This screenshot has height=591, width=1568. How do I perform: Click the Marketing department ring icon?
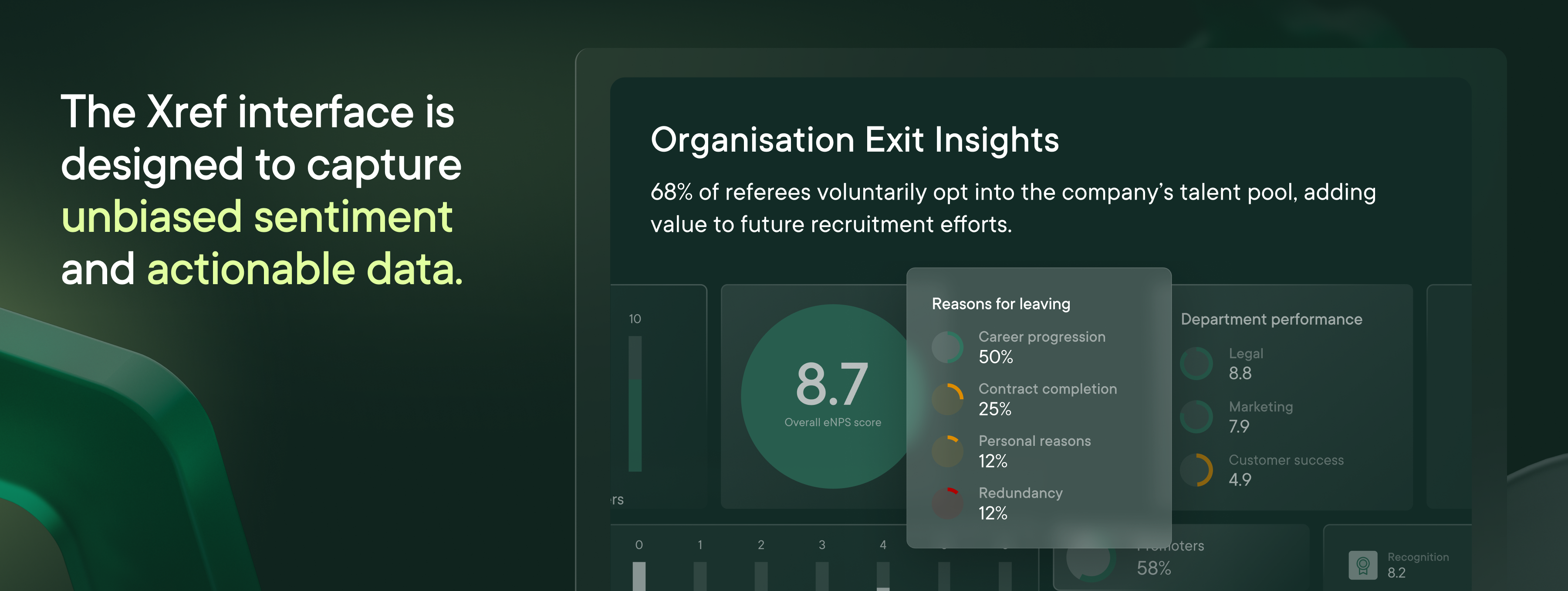tap(1196, 417)
